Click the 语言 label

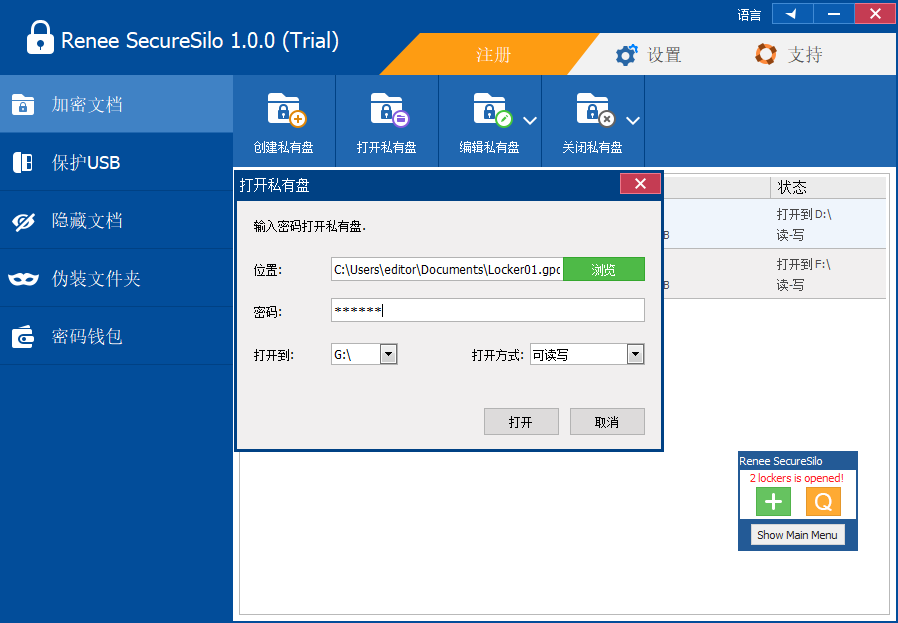pos(749,15)
